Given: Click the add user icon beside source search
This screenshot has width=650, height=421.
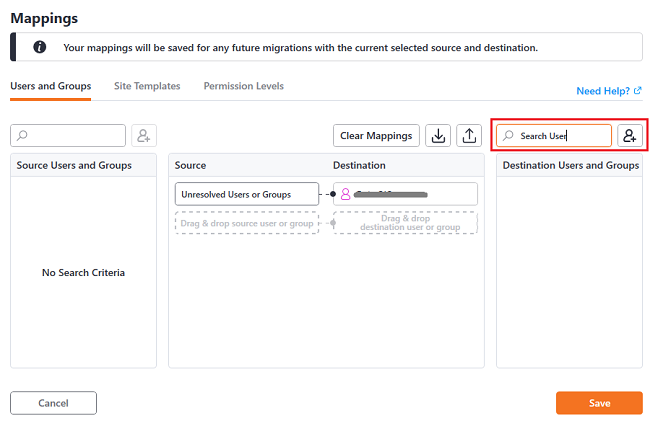Looking at the screenshot, I should click(144, 136).
